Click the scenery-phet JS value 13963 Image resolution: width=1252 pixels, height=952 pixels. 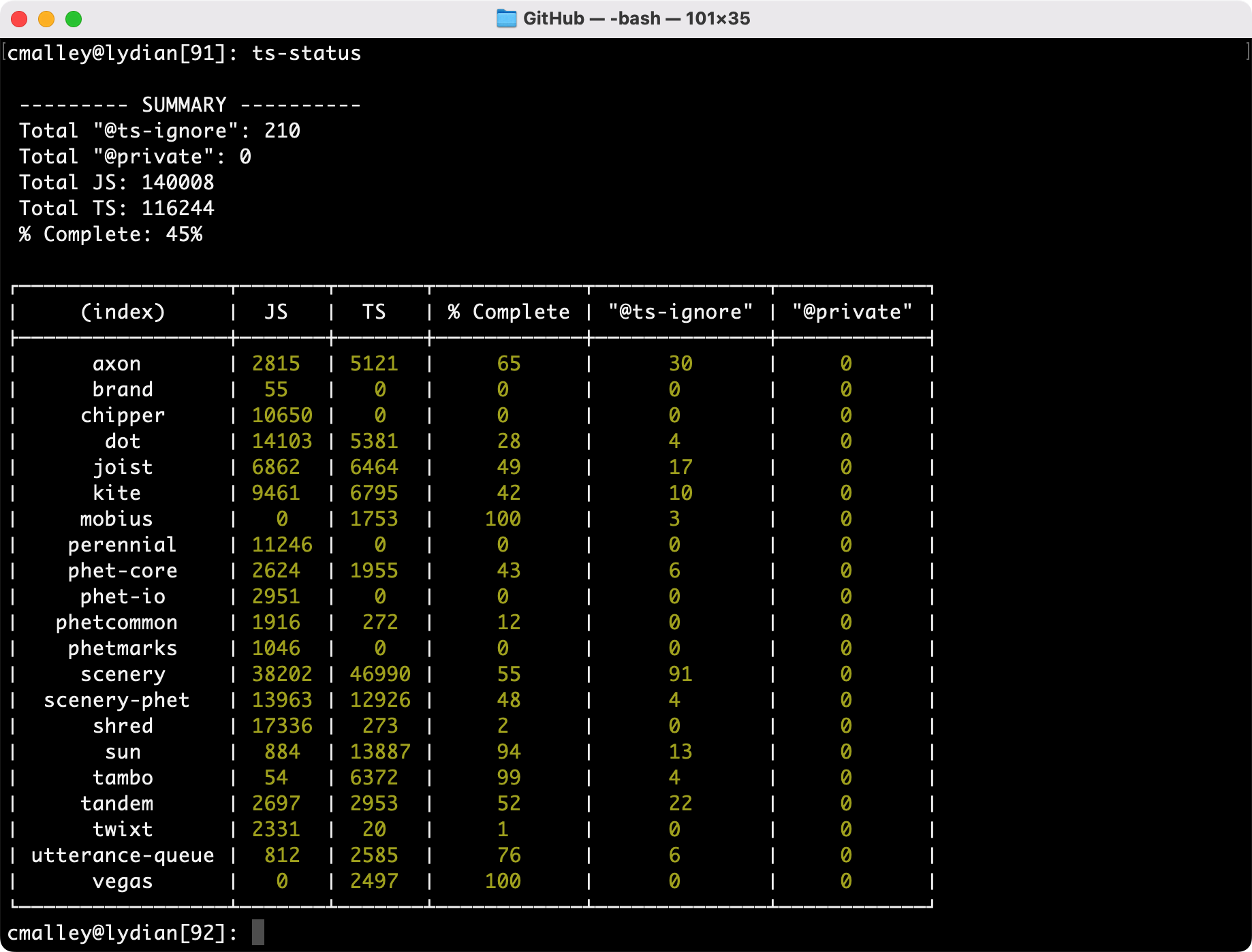point(282,700)
